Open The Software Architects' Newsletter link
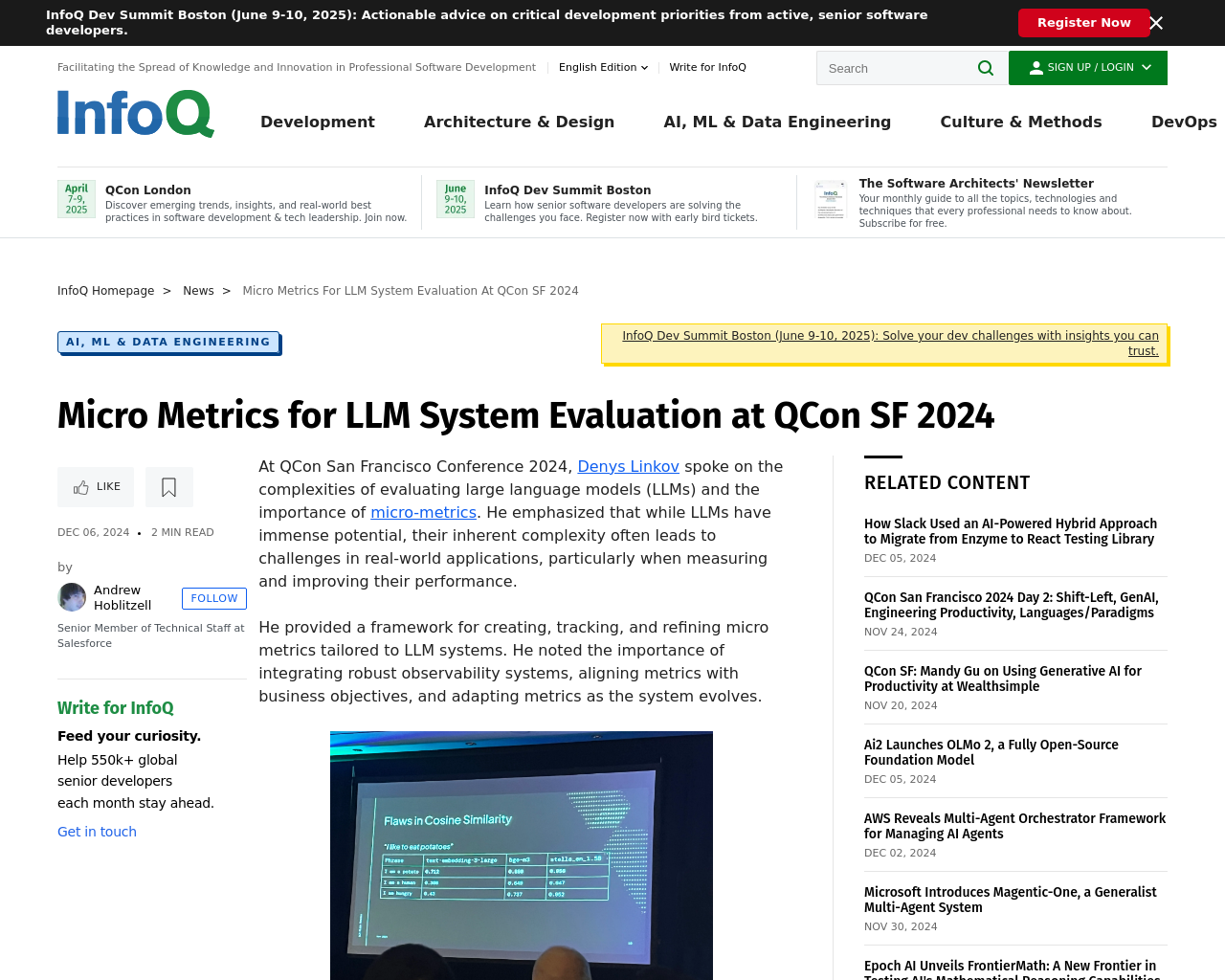 tap(976, 184)
